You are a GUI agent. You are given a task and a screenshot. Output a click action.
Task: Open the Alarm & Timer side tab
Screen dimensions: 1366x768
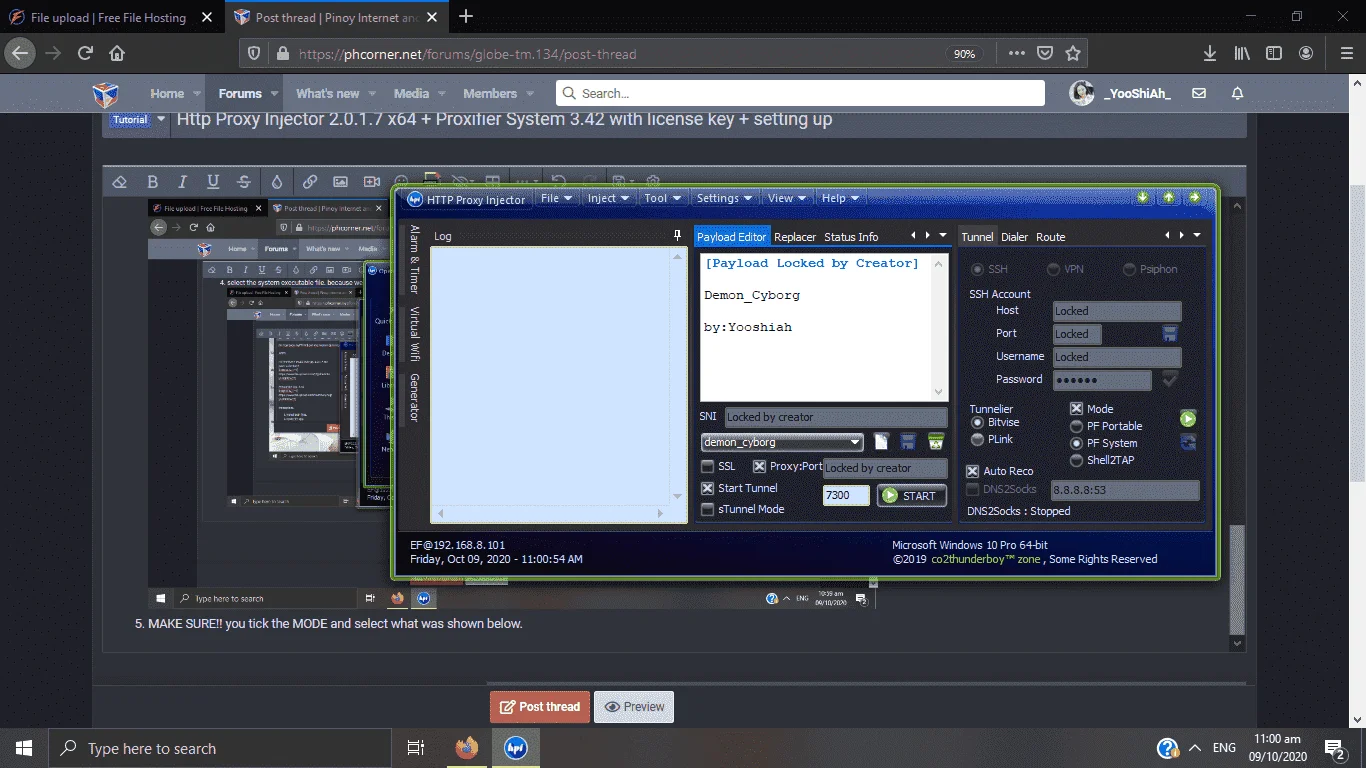pos(415,259)
